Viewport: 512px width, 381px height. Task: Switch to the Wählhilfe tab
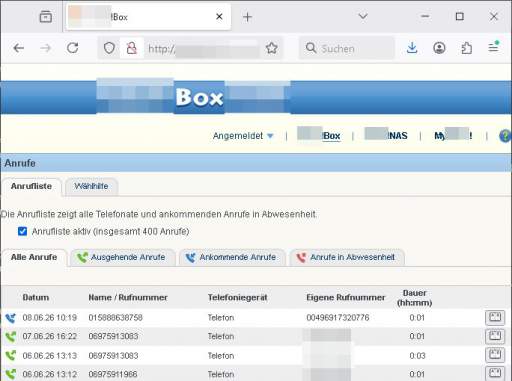click(x=91, y=186)
